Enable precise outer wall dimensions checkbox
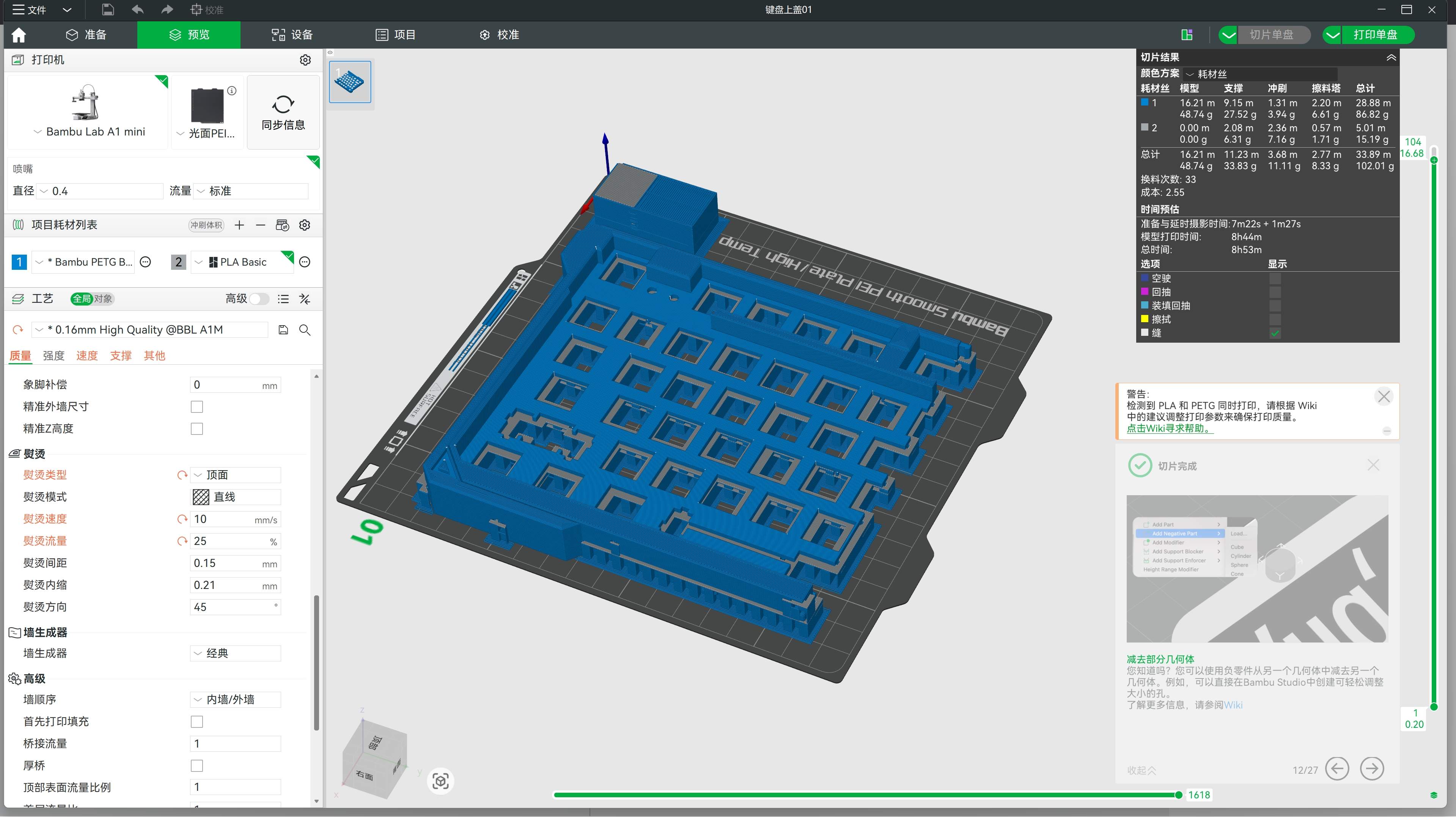Image resolution: width=1456 pixels, height=817 pixels. click(x=197, y=406)
